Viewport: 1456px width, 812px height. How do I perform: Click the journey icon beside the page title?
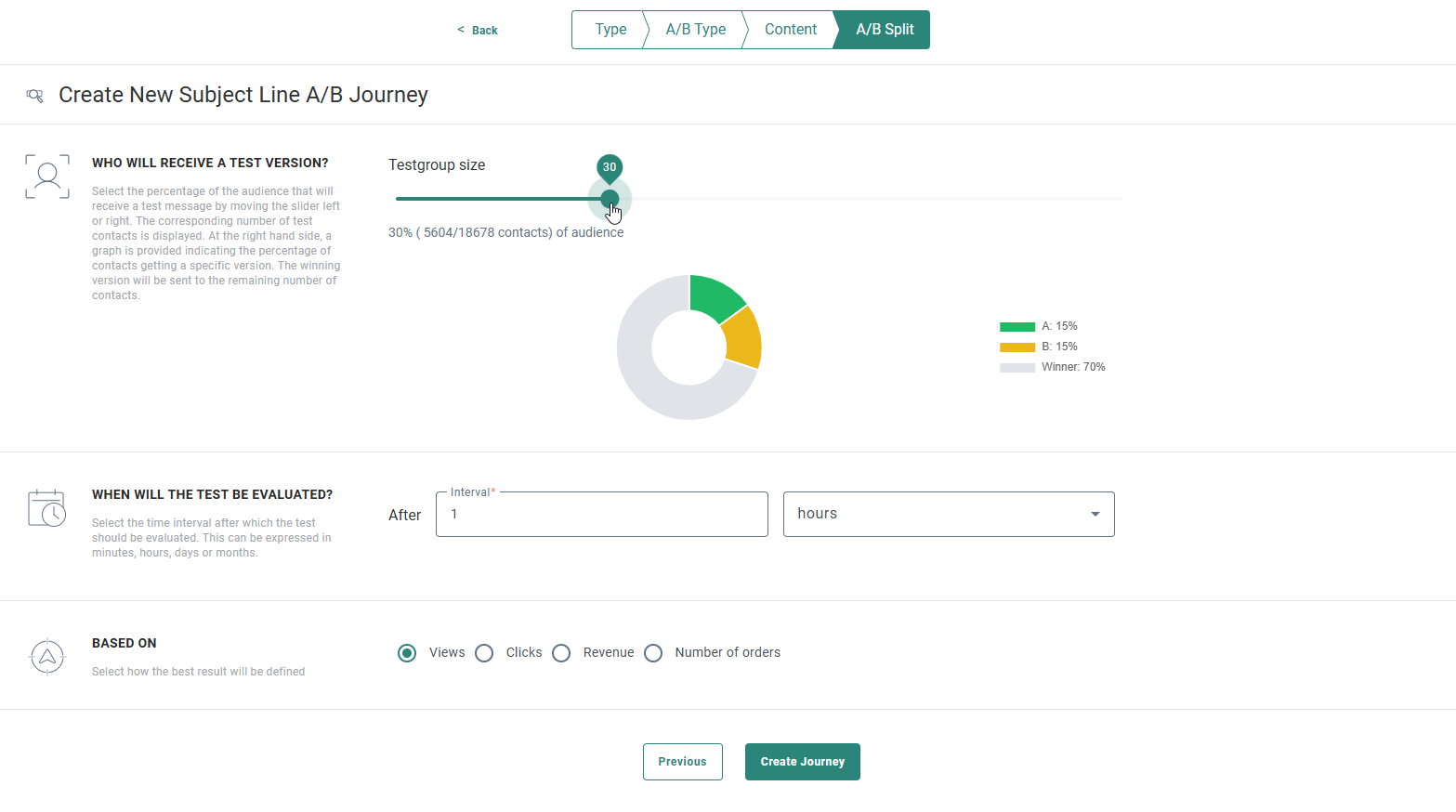tap(34, 95)
